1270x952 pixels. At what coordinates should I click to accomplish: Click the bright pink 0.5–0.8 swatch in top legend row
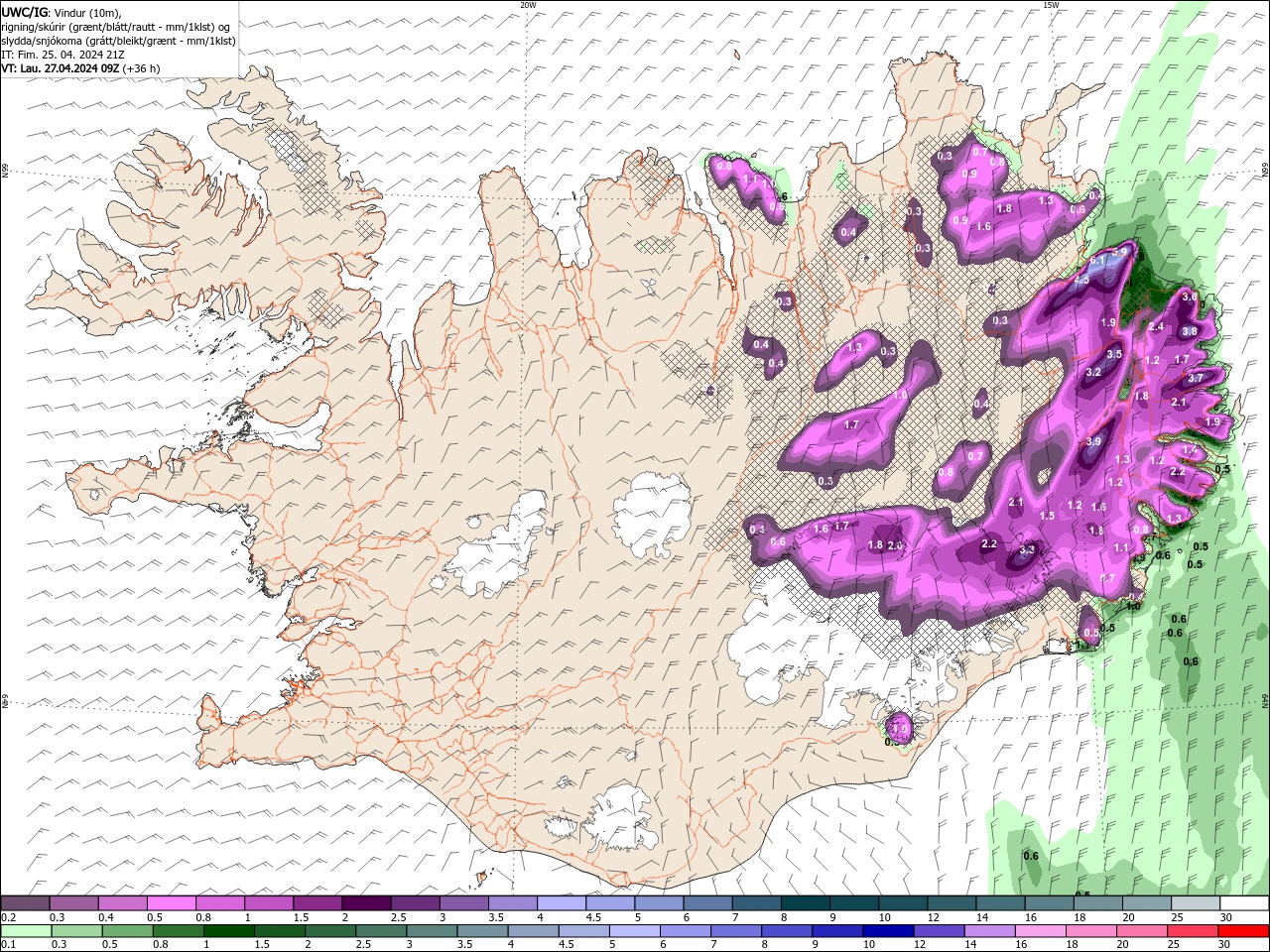(x=171, y=903)
